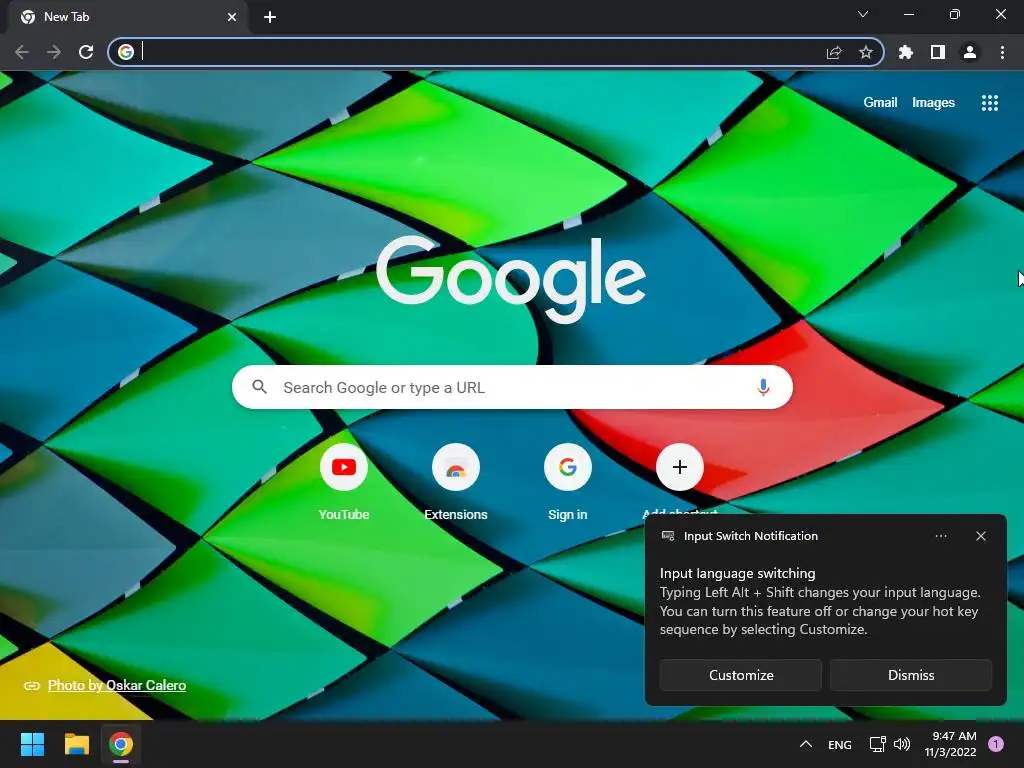The image size is (1024, 768).
Task: Start voice search with the microphone
Action: coord(763,387)
